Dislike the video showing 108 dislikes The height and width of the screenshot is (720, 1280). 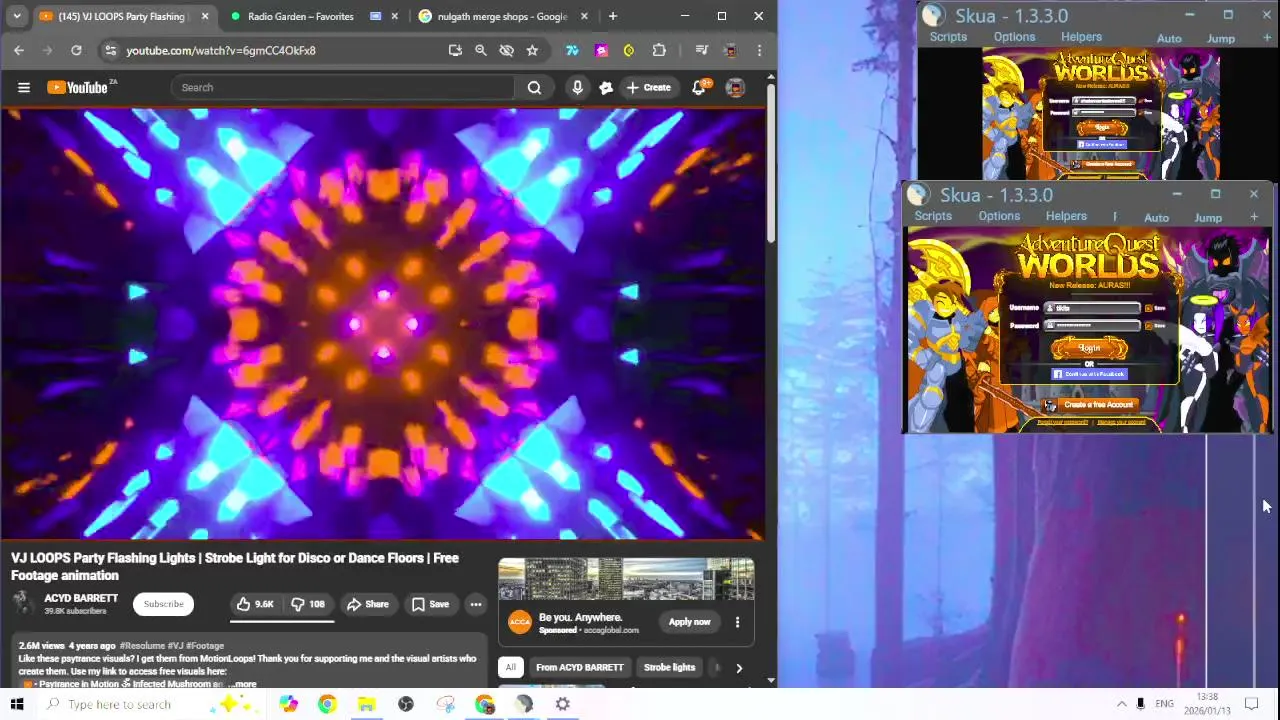308,604
